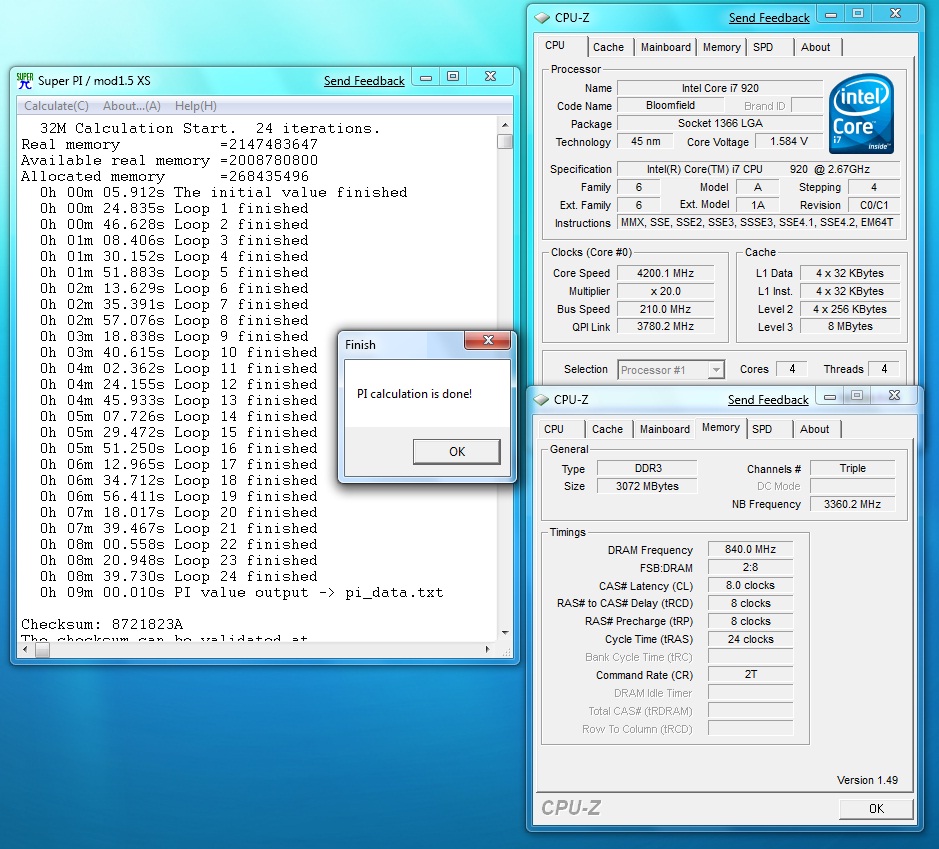The image size is (939, 849).
Task: Expand the Processor #1 selection dropdown
Action: pos(716,370)
